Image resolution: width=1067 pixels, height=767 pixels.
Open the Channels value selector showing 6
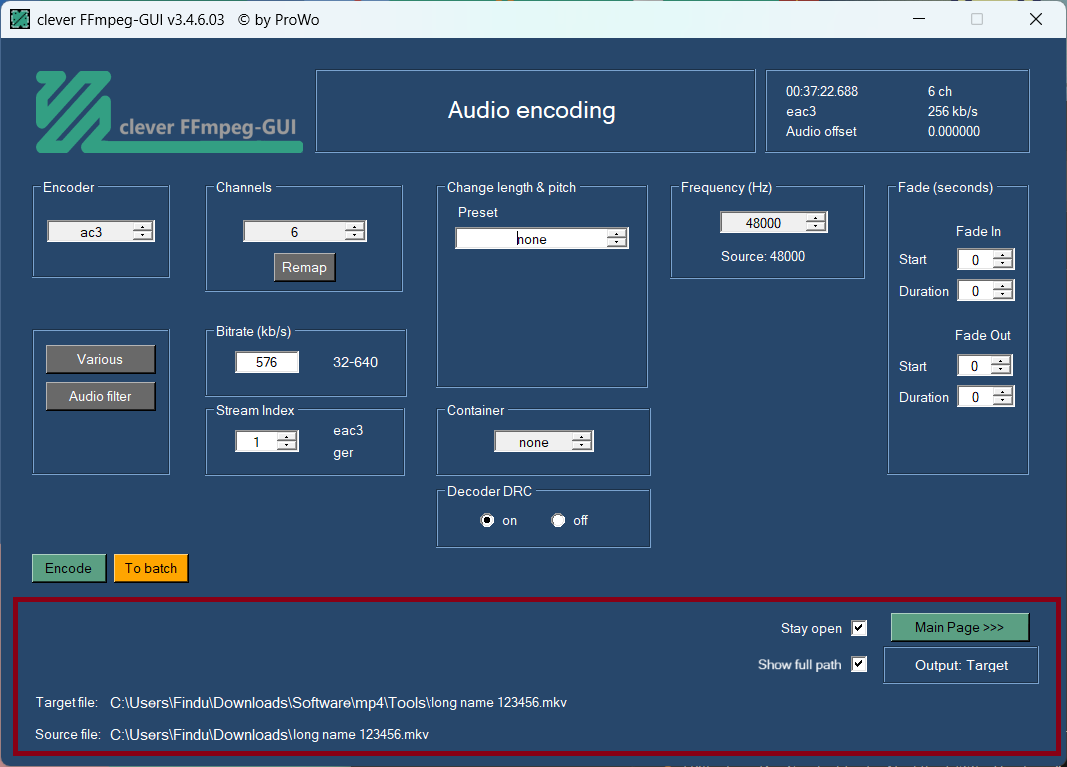pyautogui.click(x=305, y=232)
